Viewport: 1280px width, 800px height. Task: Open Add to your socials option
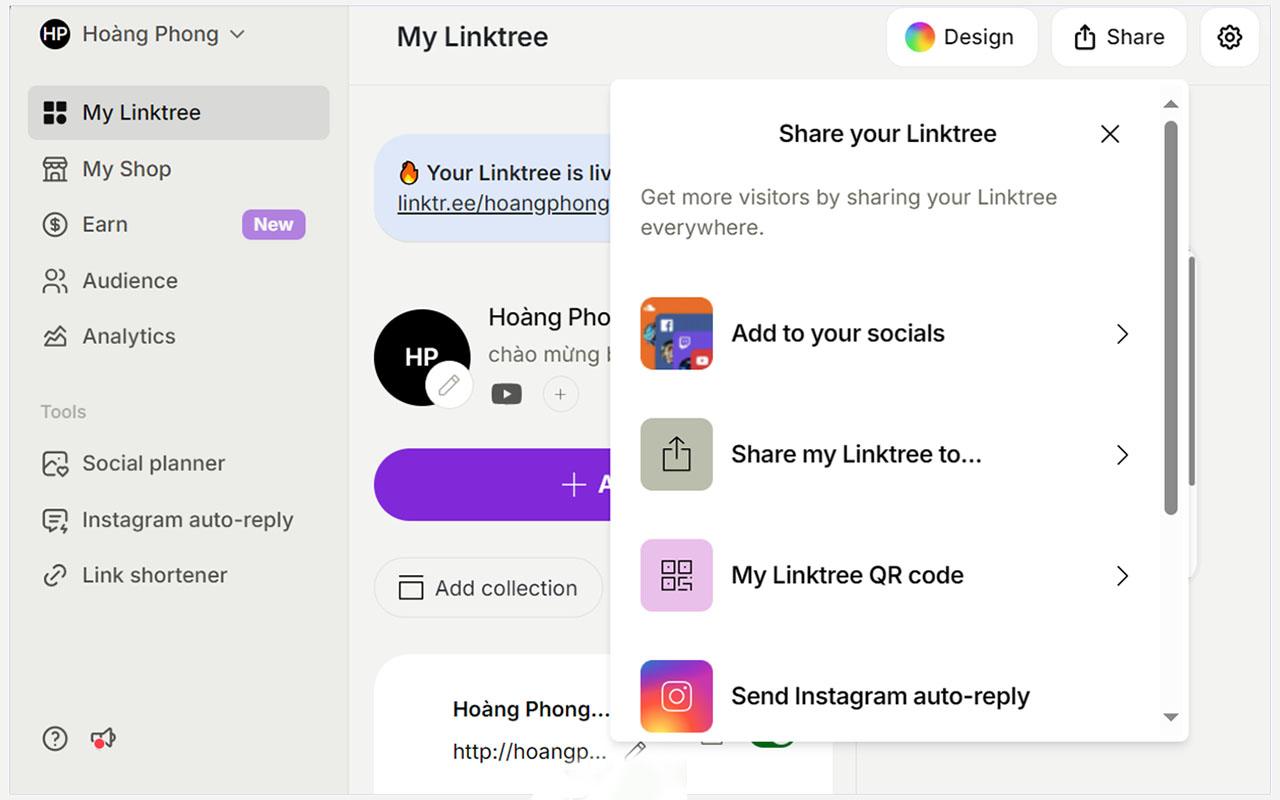[x=886, y=334]
